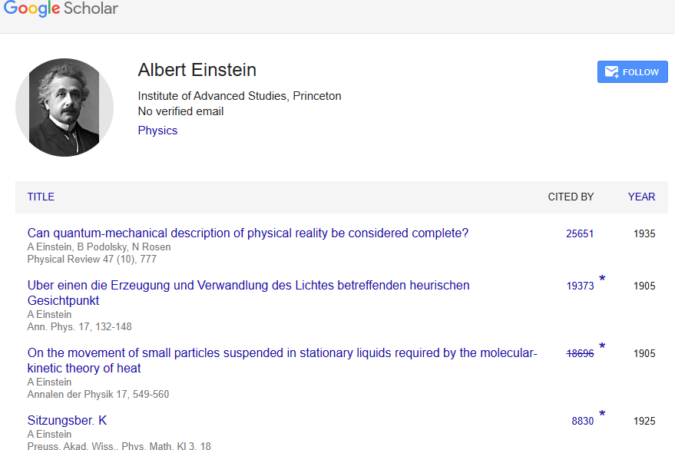
Task: View the 19373 citing articles
Action: pos(580,286)
